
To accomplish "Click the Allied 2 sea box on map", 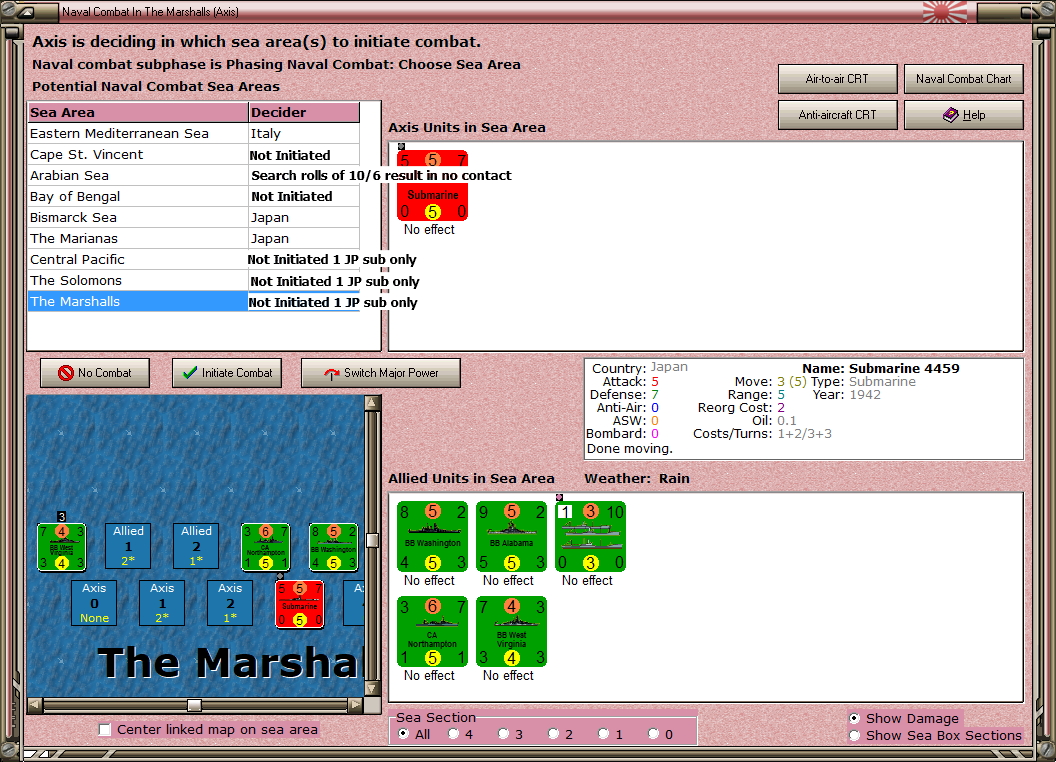I will pyautogui.click(x=196, y=546).
